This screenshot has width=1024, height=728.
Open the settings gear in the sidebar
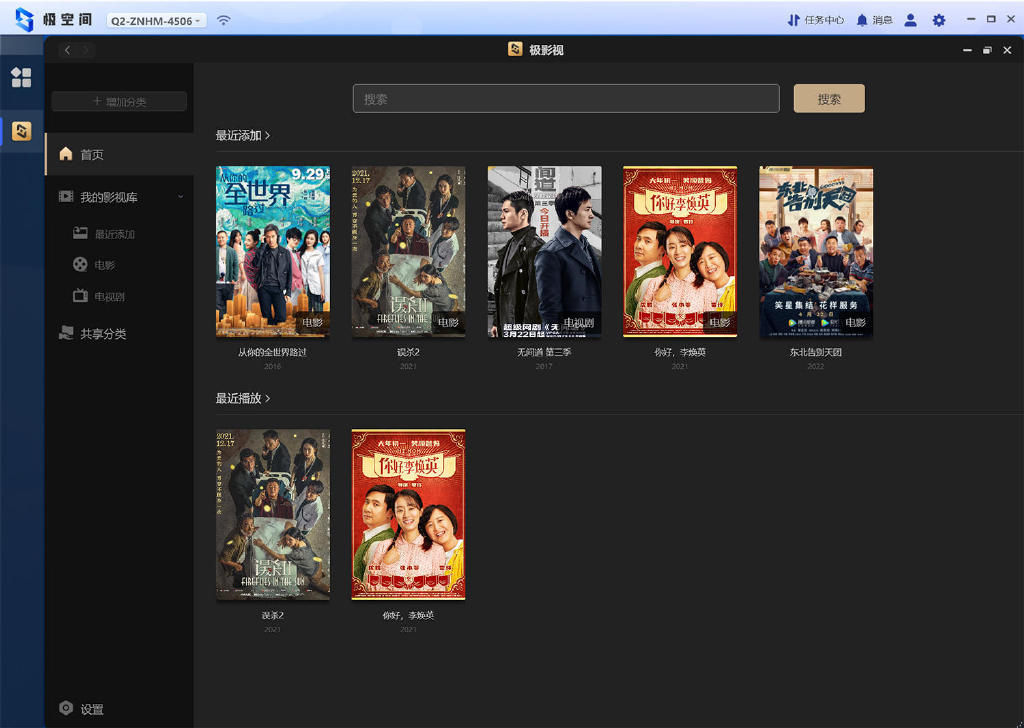[66, 708]
